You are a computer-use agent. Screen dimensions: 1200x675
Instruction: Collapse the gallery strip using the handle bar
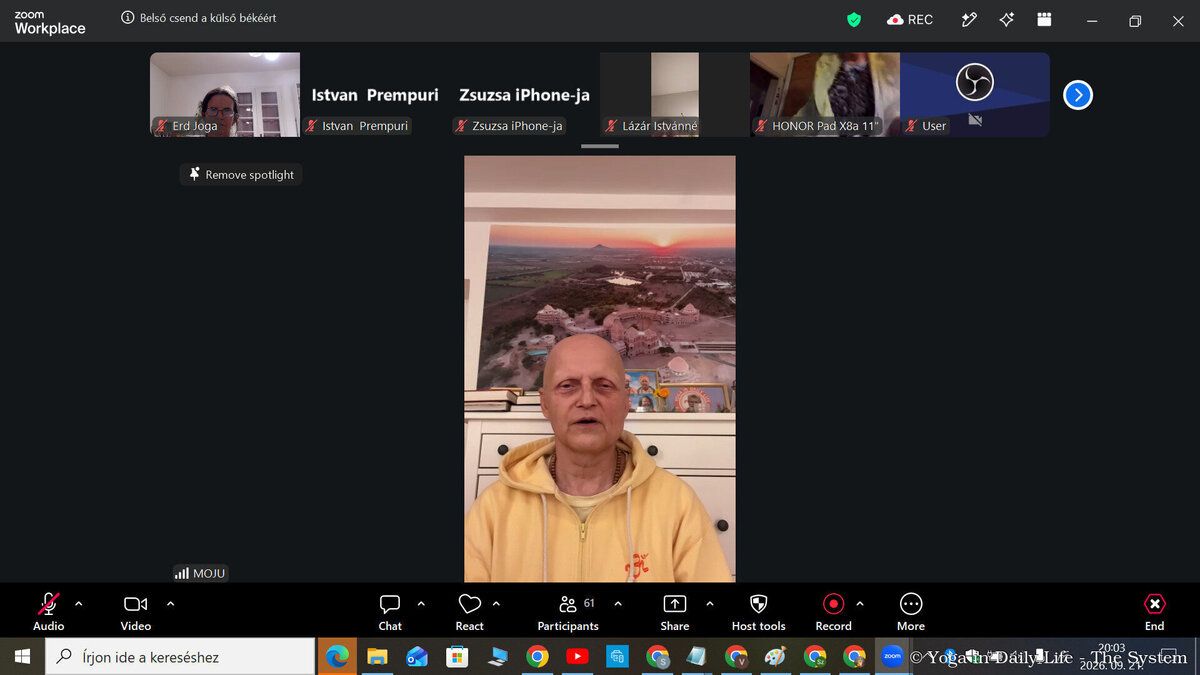click(x=600, y=146)
